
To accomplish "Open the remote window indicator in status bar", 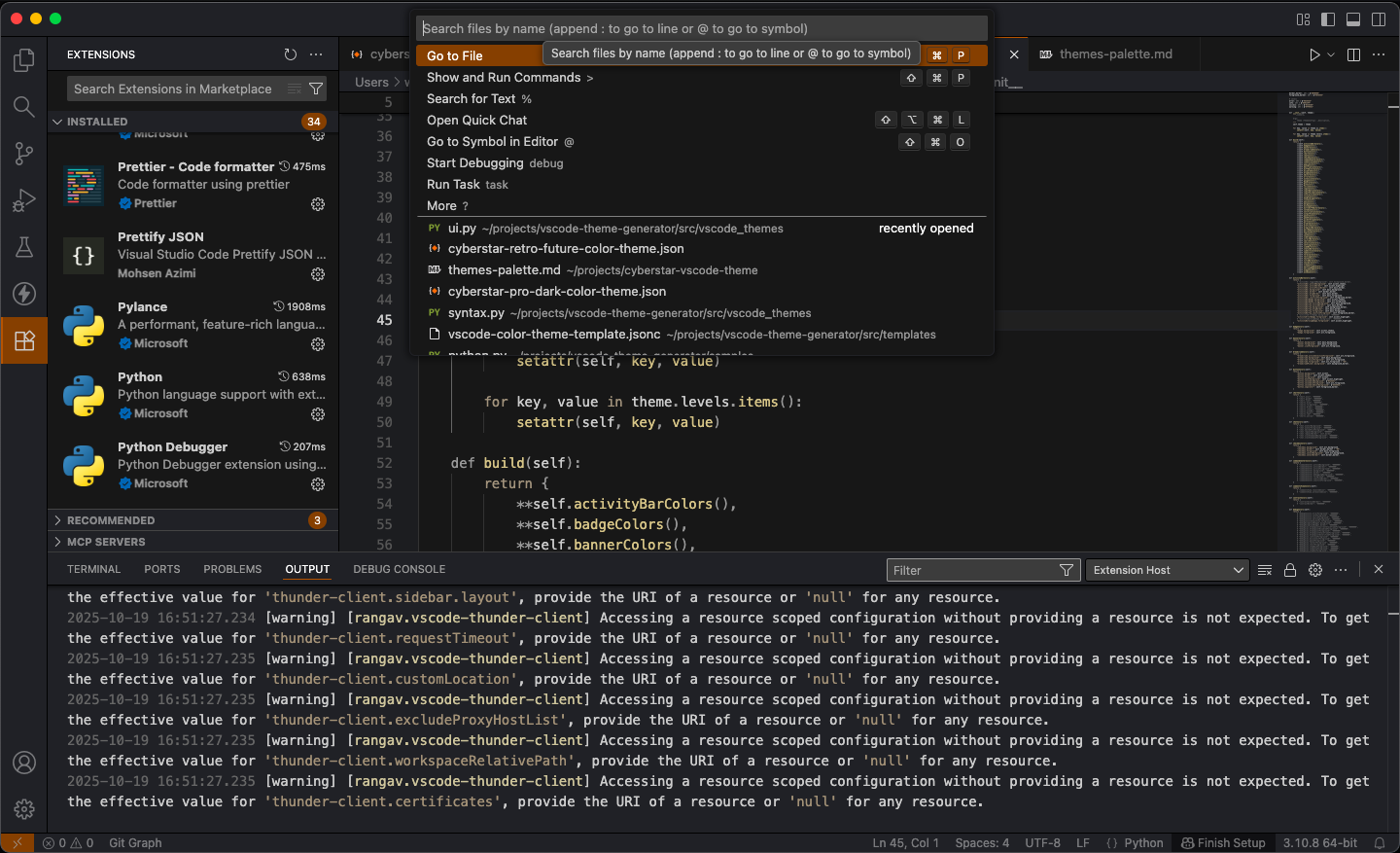I will (x=17, y=843).
